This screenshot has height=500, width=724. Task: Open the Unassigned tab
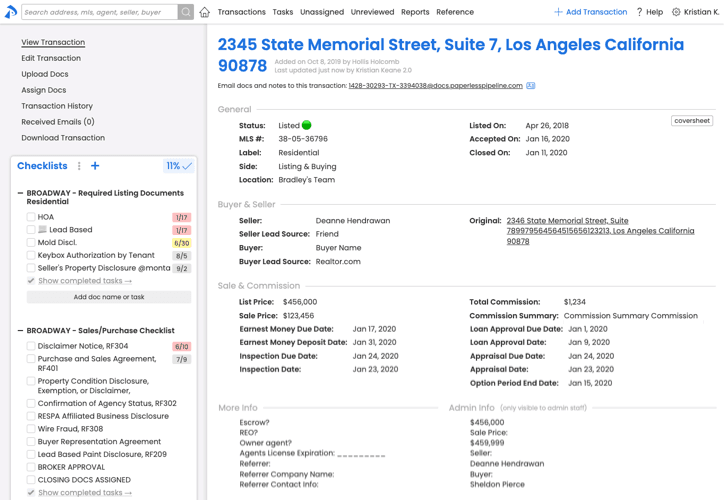pyautogui.click(x=322, y=12)
